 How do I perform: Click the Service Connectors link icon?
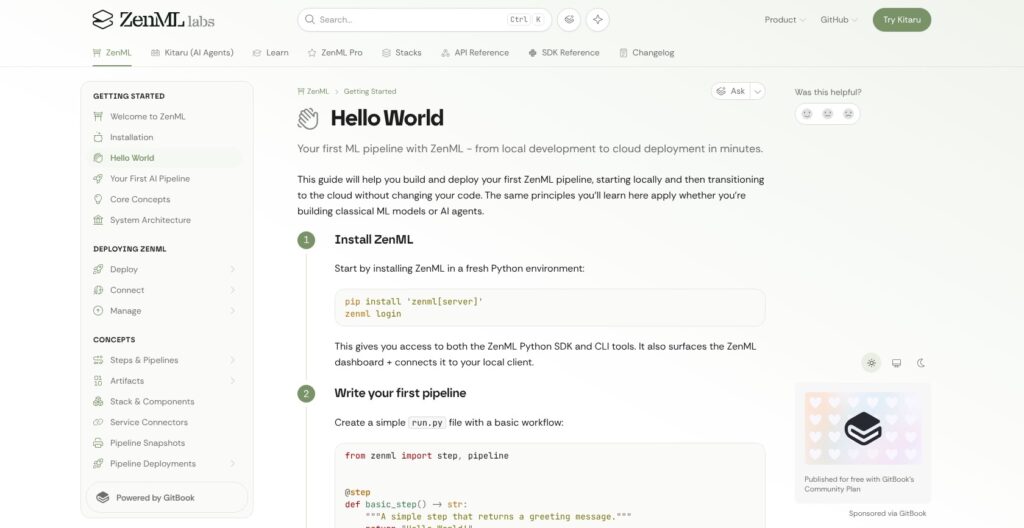(x=98, y=422)
